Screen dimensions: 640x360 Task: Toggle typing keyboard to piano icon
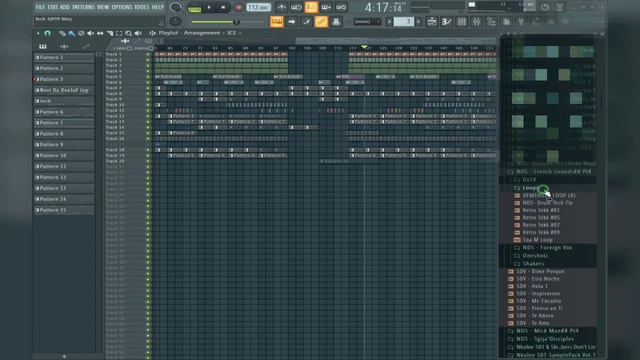pyautogui.click(x=277, y=21)
